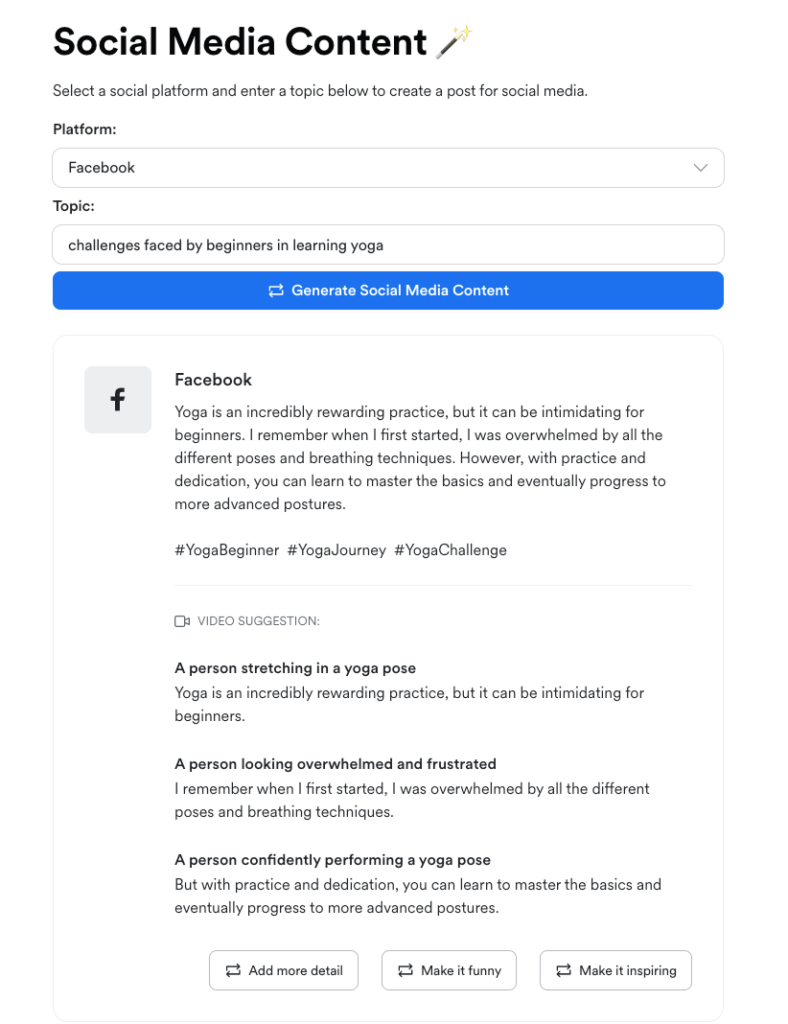788x1024 pixels.
Task: Click the Make it funny button
Action: tap(449, 970)
